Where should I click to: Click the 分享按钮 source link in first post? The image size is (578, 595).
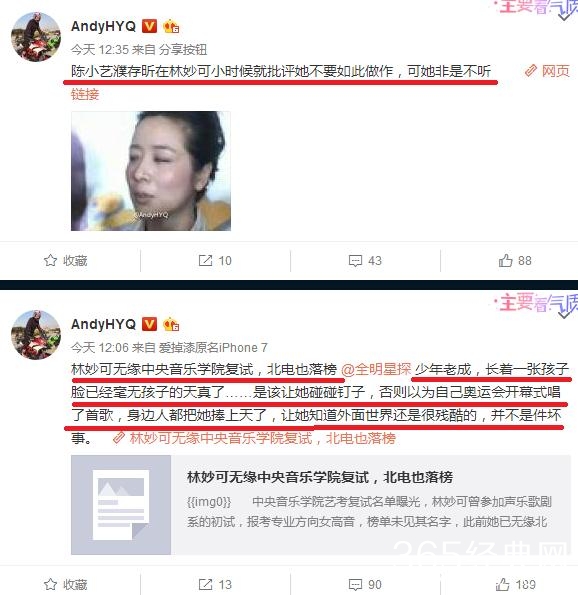[183, 49]
